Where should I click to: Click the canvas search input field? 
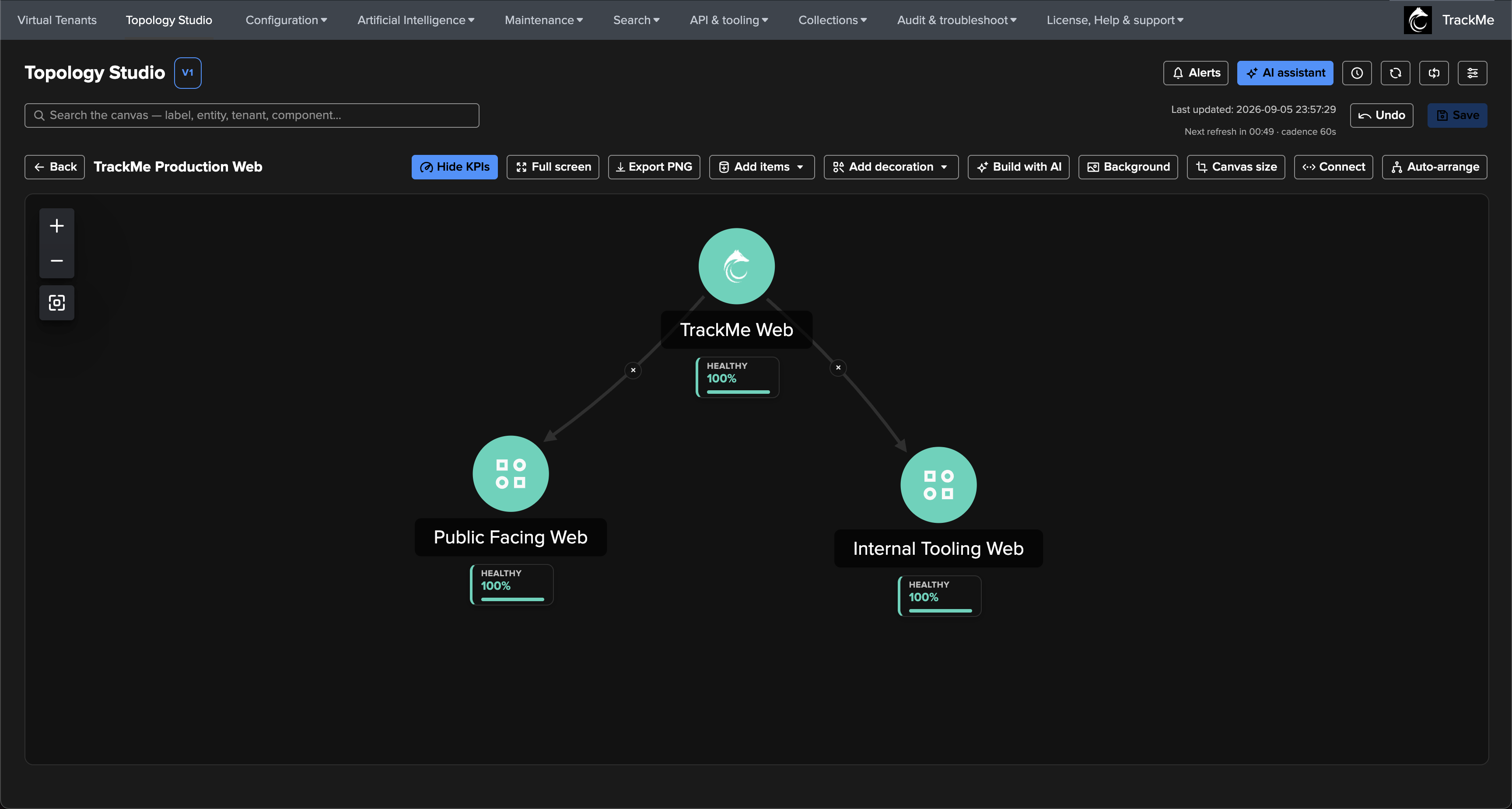[x=251, y=115]
